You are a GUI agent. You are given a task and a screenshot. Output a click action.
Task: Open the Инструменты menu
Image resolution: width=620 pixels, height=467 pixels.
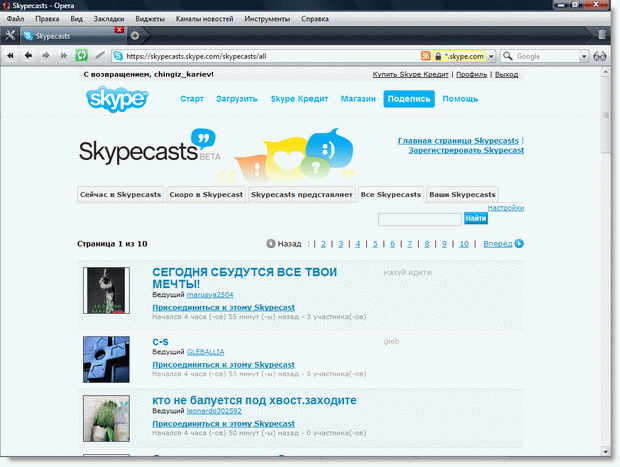267,19
